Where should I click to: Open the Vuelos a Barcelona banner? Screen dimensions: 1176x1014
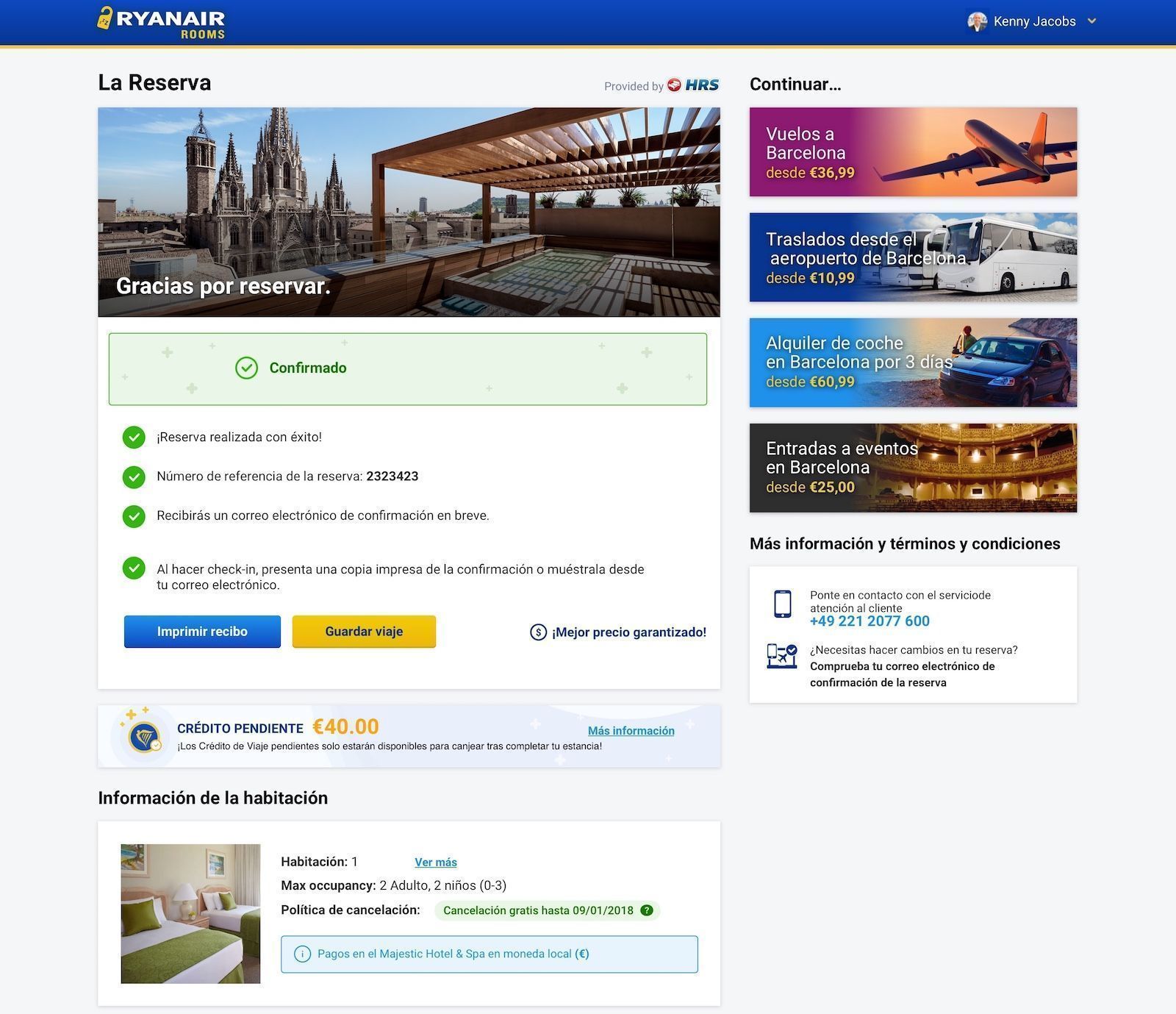click(x=913, y=152)
